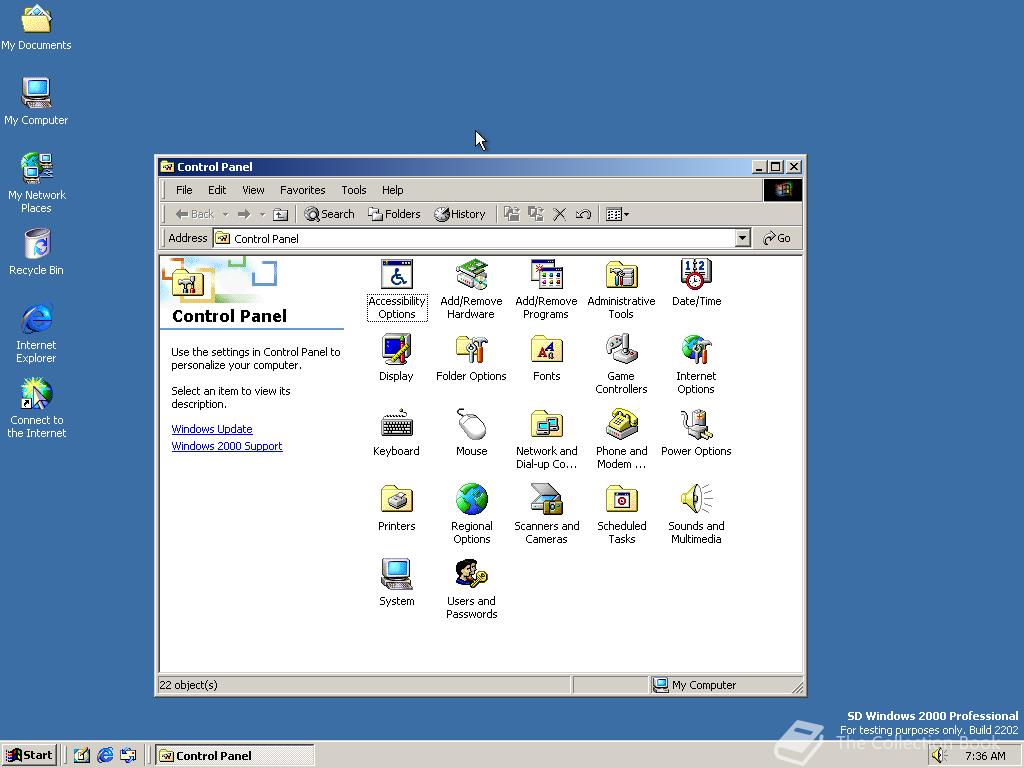
Task: Click the Copy To toolbar icon
Action: coord(536,214)
